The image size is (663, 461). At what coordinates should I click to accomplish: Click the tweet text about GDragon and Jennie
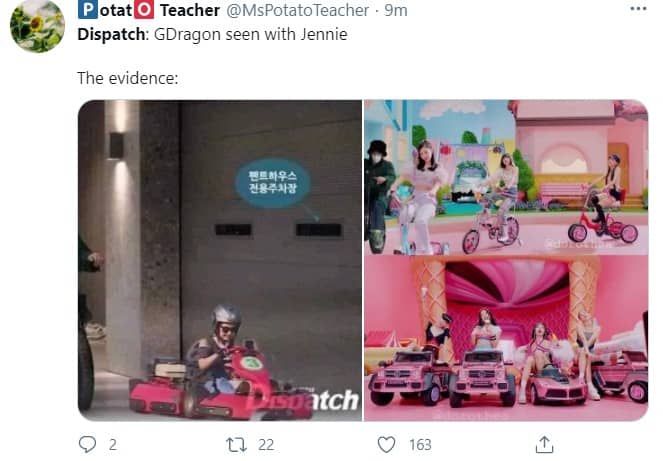[x=212, y=34]
